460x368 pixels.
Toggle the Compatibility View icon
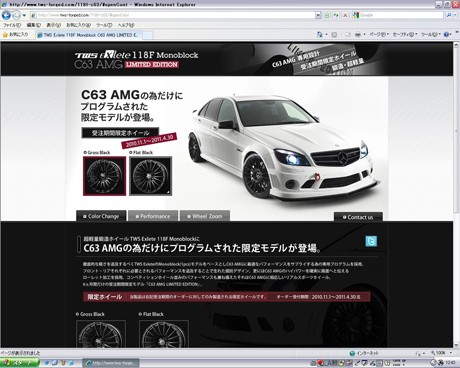coord(327,15)
